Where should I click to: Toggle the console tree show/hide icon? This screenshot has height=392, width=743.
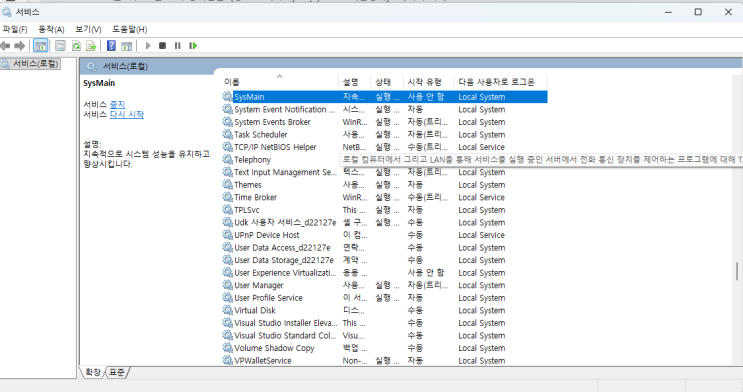click(41, 46)
